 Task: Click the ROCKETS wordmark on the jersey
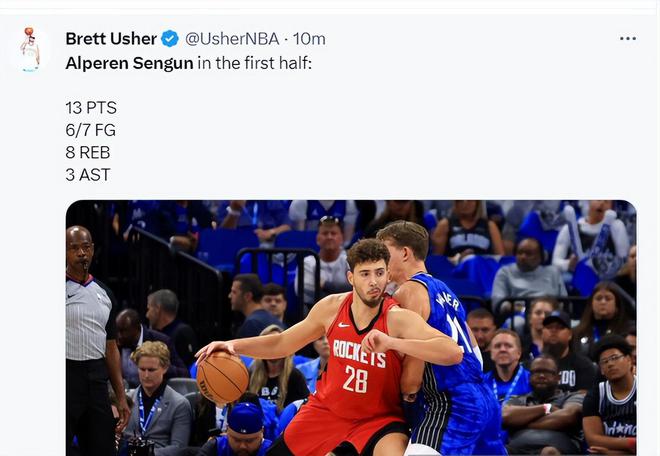(x=358, y=348)
